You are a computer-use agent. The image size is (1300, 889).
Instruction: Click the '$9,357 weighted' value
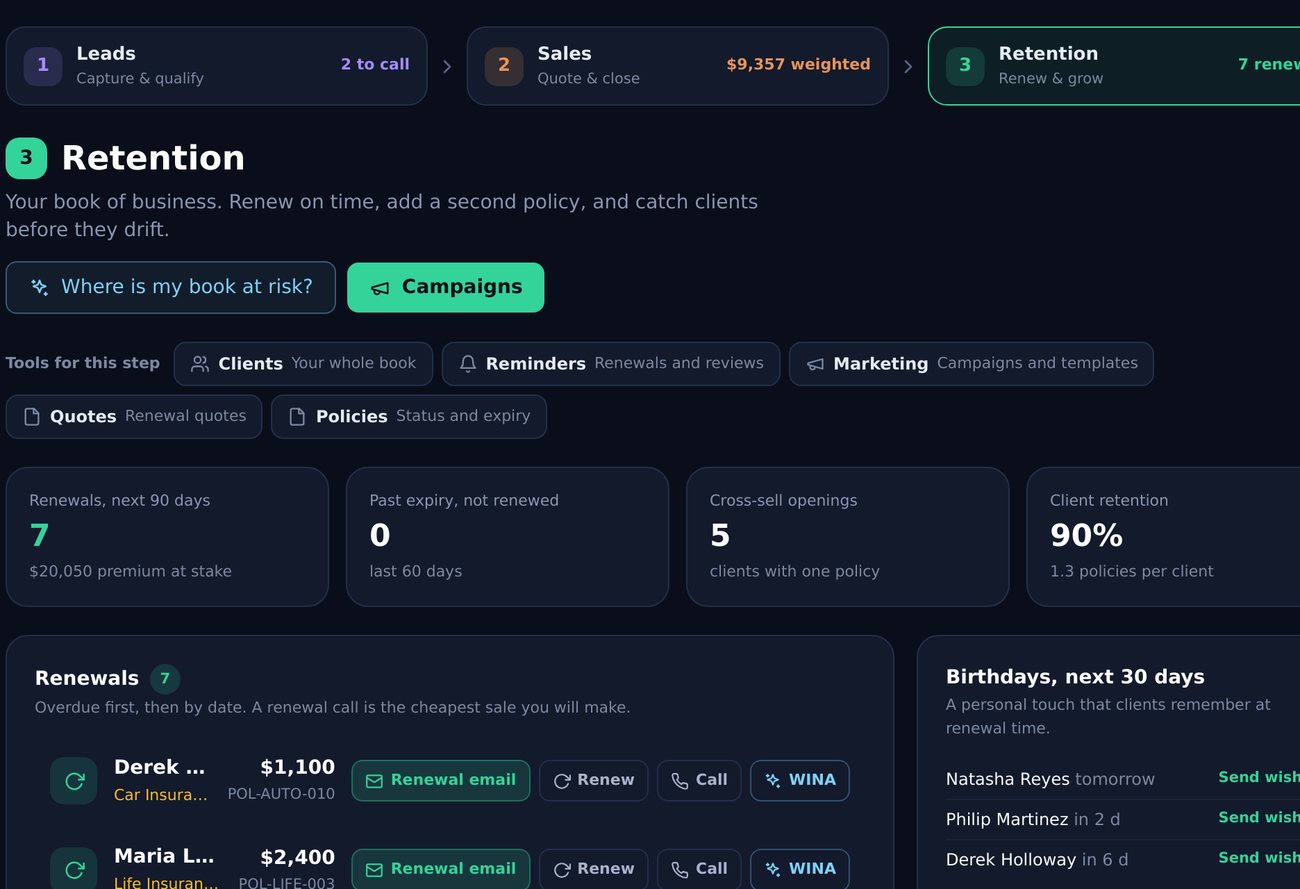(798, 64)
